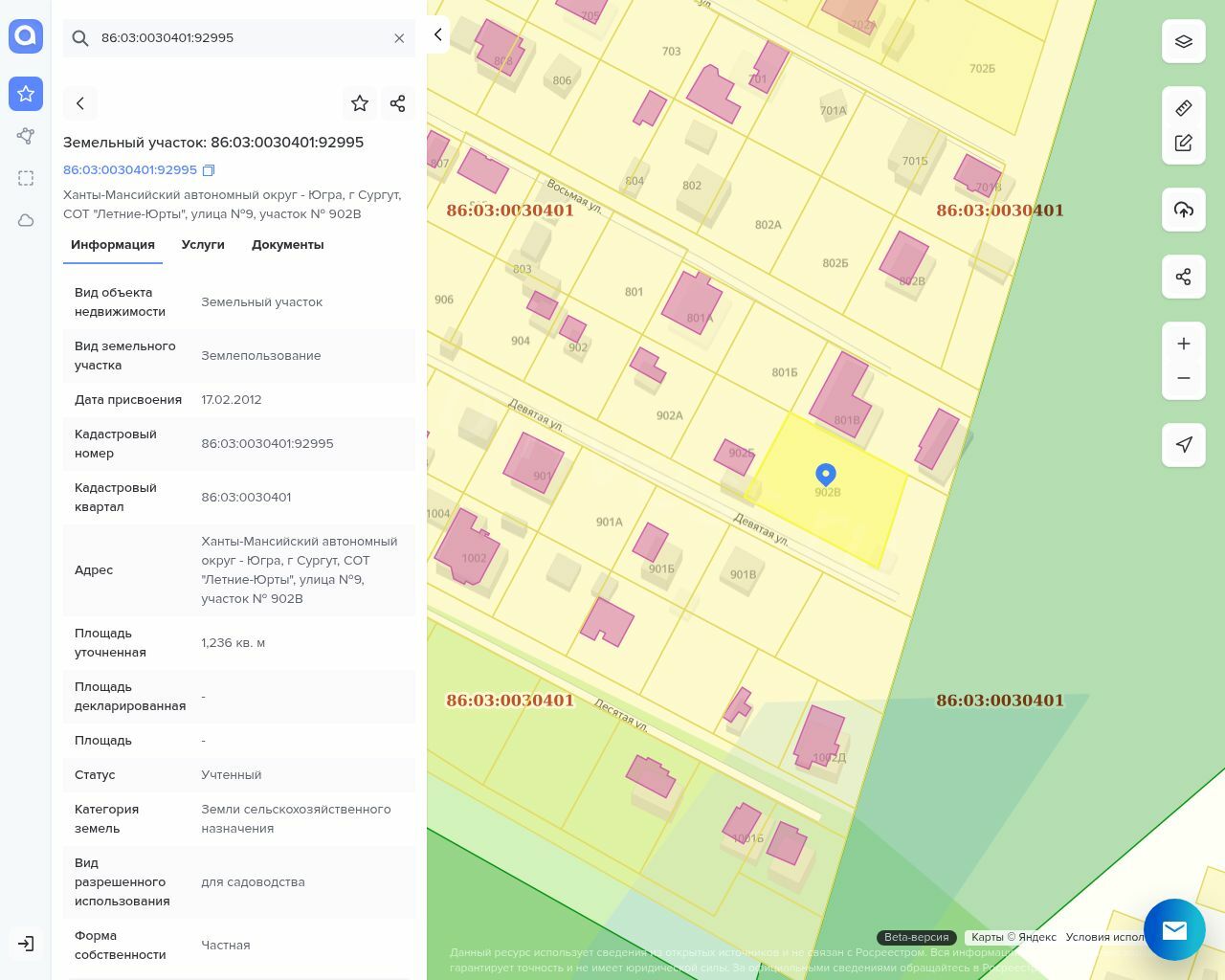Zoom out of the map
This screenshot has width=1225, height=980.
click(1184, 378)
